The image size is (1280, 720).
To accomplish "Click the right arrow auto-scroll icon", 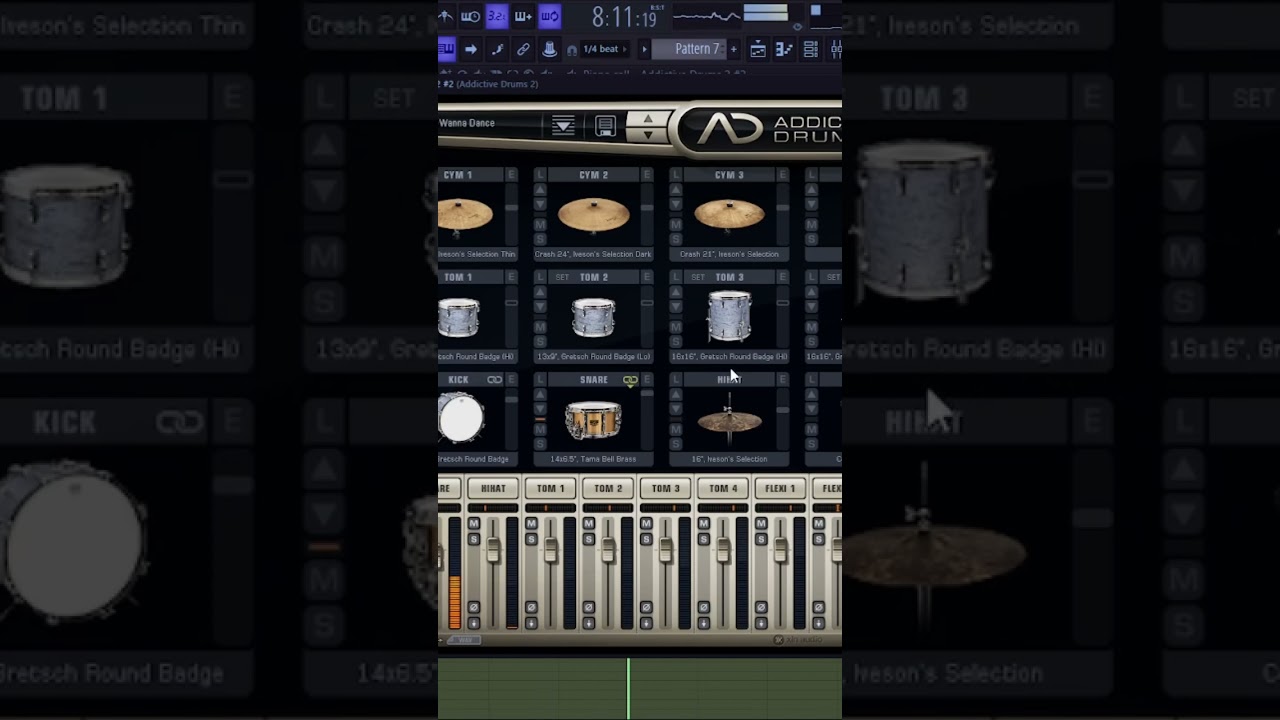I will [x=471, y=49].
